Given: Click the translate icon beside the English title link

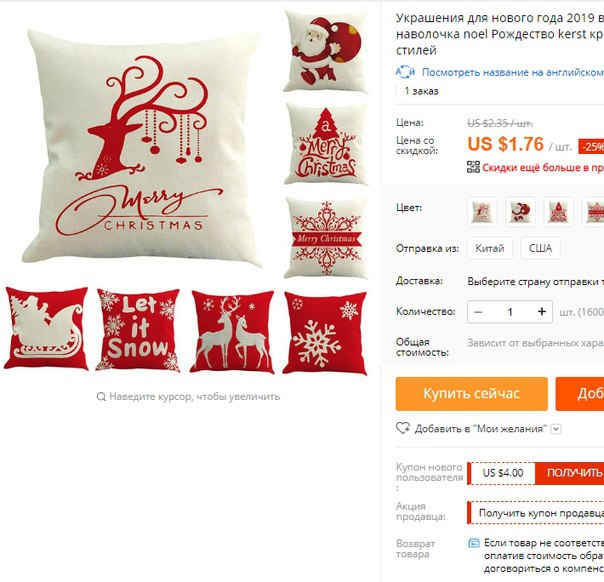Looking at the screenshot, I should (x=405, y=72).
